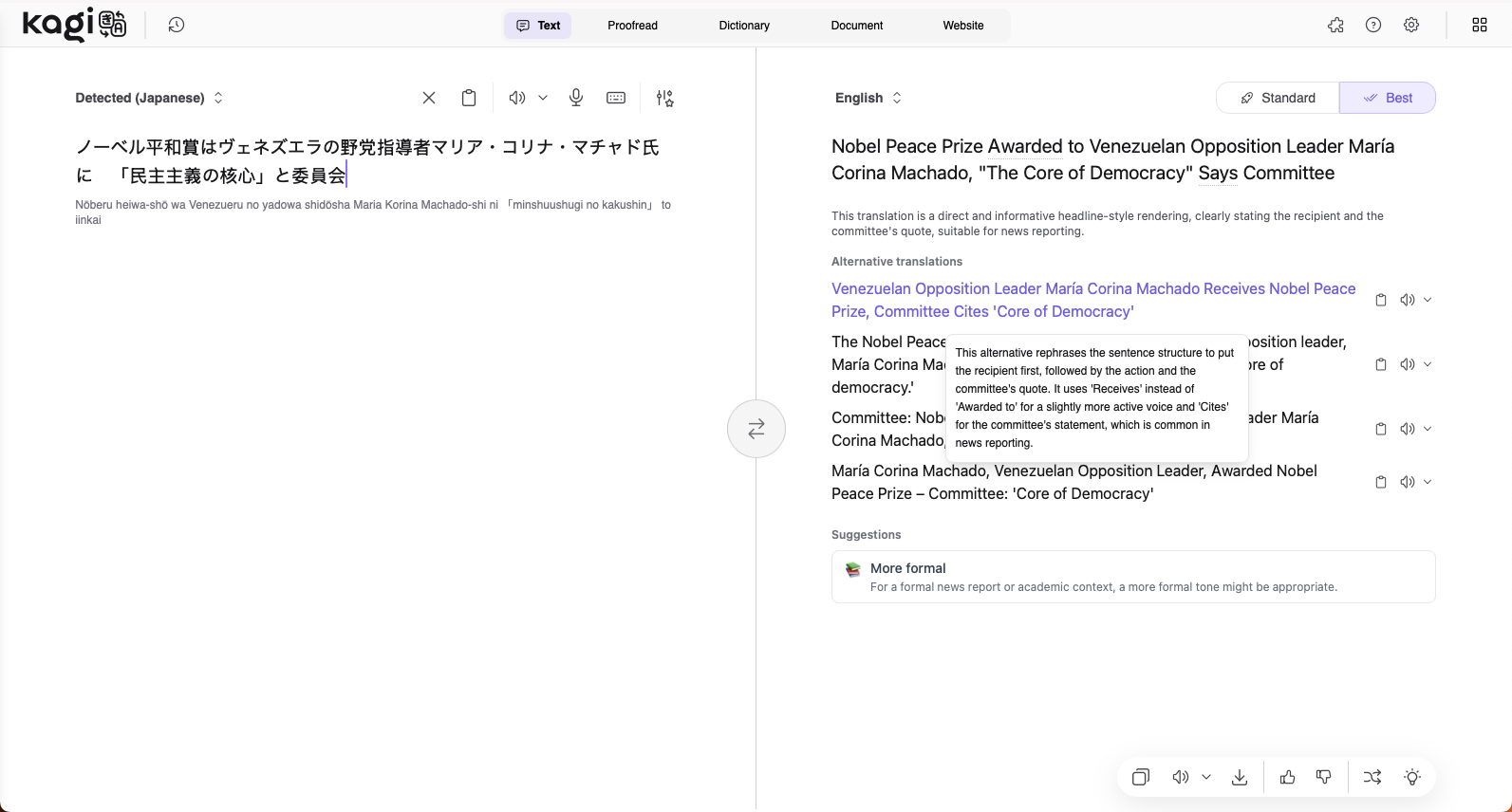Open Detected (Japanese) source language selector
Screen dimensions: 1512x812
pyautogui.click(x=150, y=98)
